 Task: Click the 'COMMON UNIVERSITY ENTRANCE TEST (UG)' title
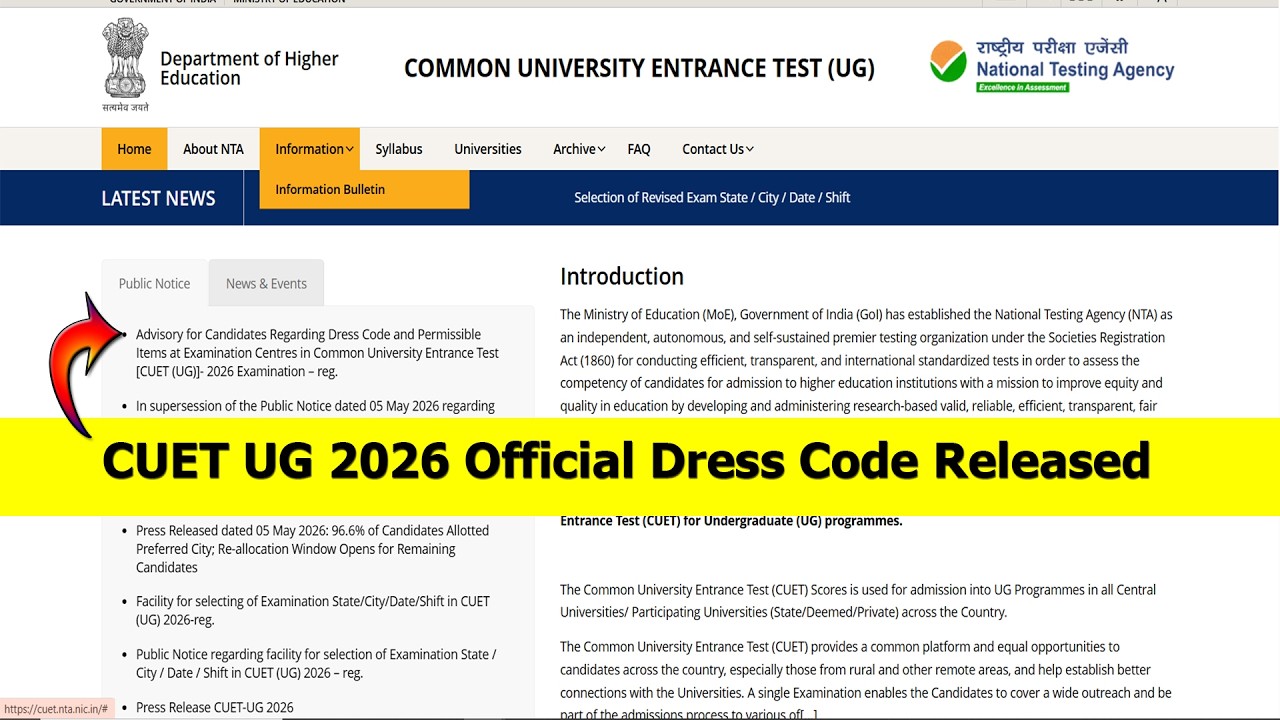pyautogui.click(x=639, y=68)
